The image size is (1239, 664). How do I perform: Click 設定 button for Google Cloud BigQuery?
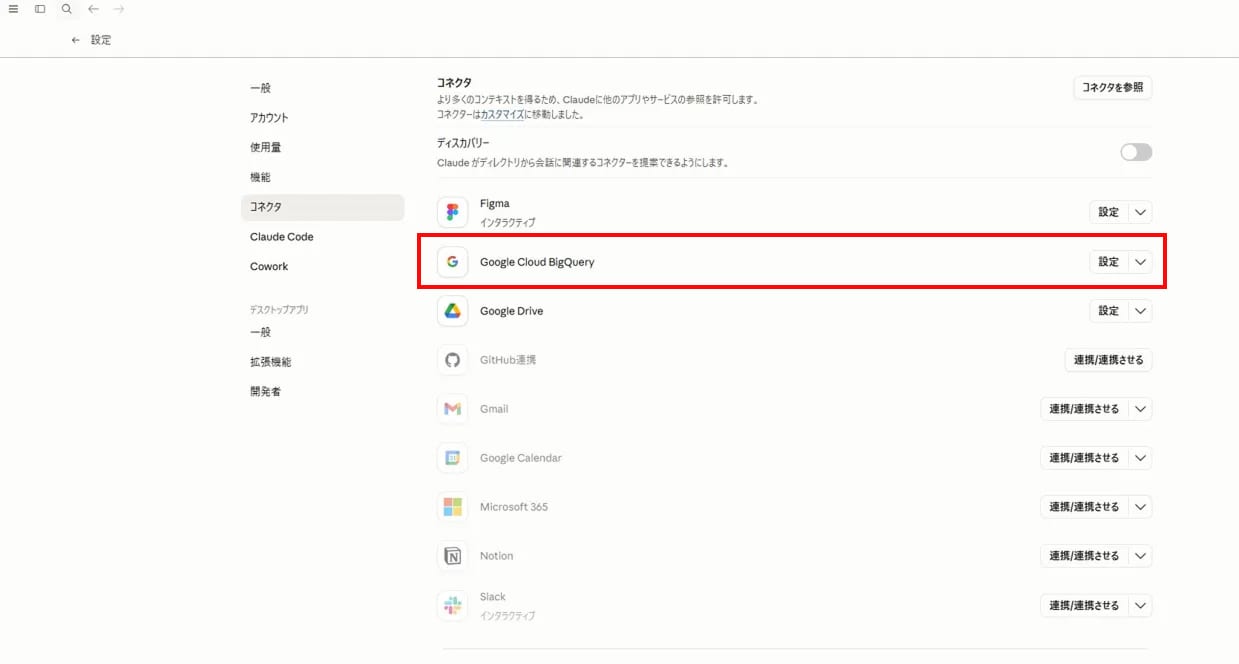coord(1109,262)
